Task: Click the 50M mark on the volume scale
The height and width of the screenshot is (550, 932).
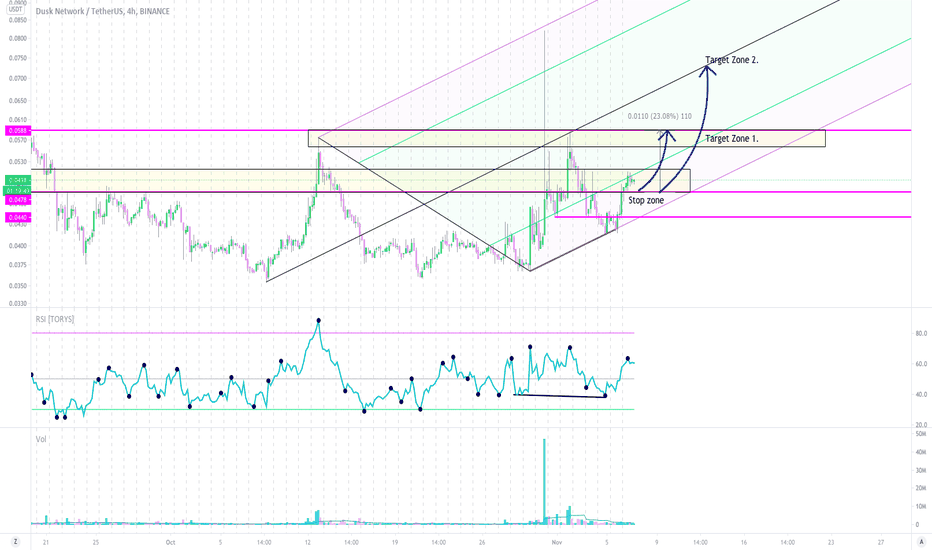Action: (921, 434)
